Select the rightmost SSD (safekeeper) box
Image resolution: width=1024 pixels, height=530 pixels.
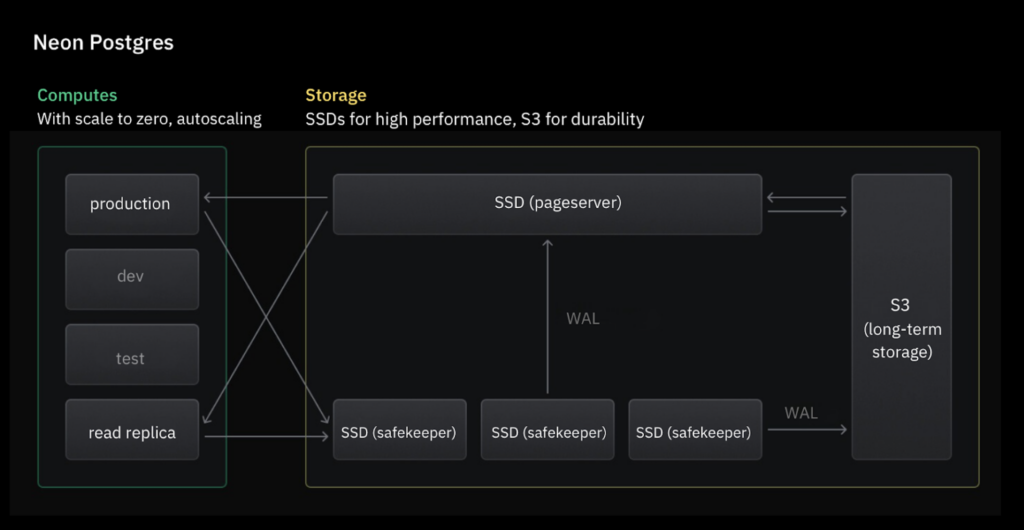tap(695, 429)
